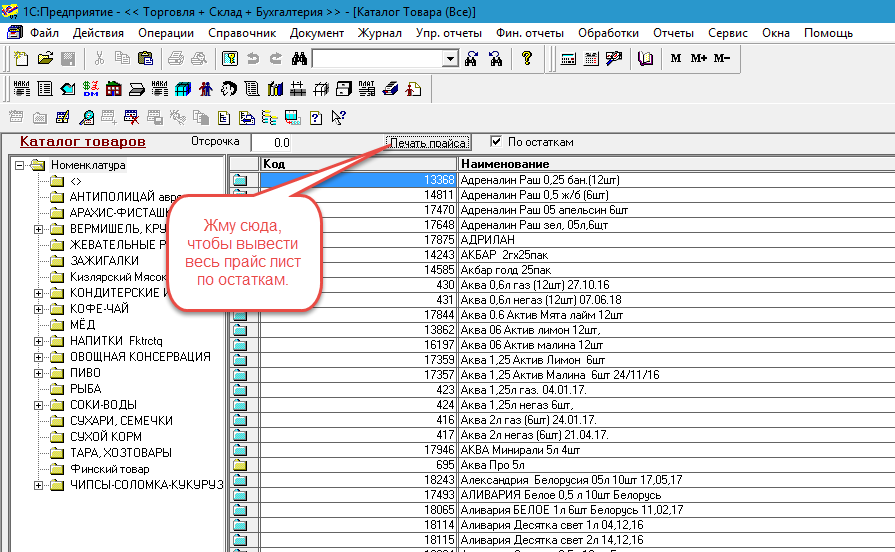Image resolution: width=895 pixels, height=552 pixels.
Task: Expand the ВЕРМИШЕЛЬ, КРУ… folder node
Action: tap(38, 229)
